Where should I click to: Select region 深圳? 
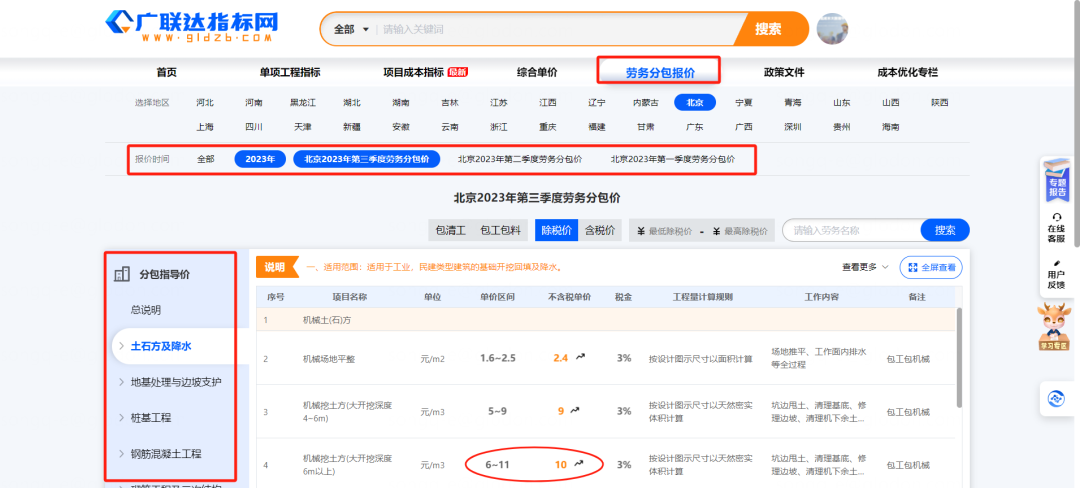[x=793, y=127]
